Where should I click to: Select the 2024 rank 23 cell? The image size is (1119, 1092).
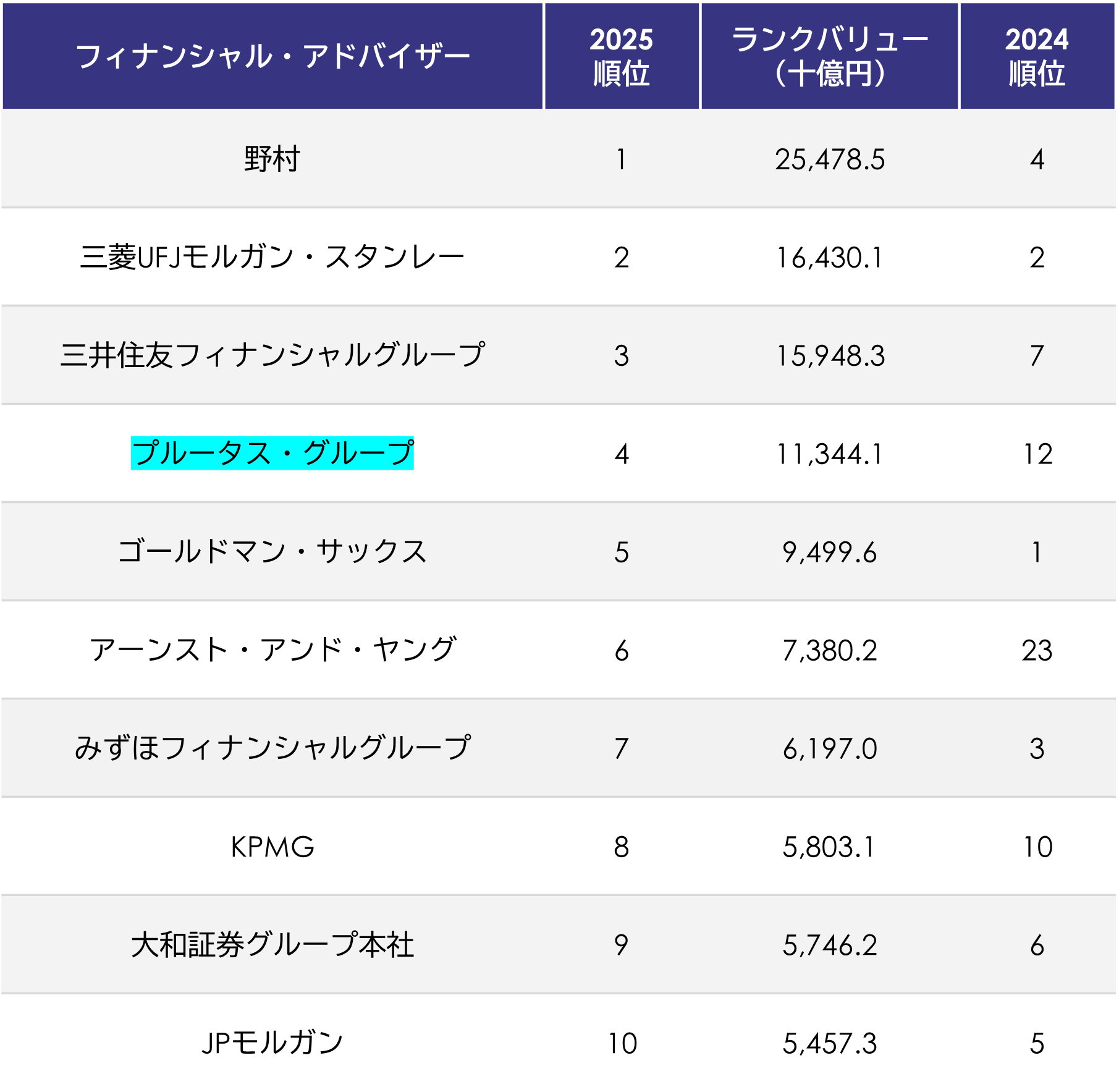coord(1036,650)
